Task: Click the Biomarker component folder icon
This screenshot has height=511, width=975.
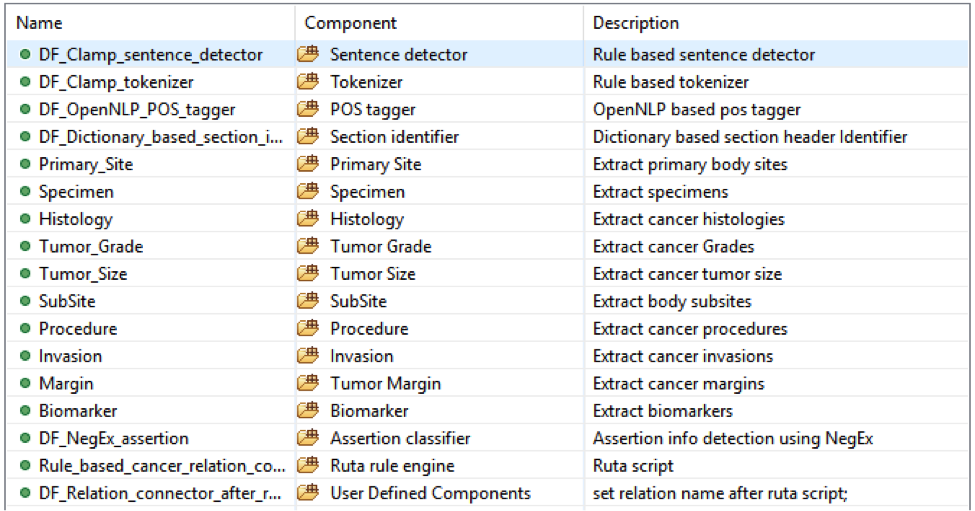Action: [308, 411]
